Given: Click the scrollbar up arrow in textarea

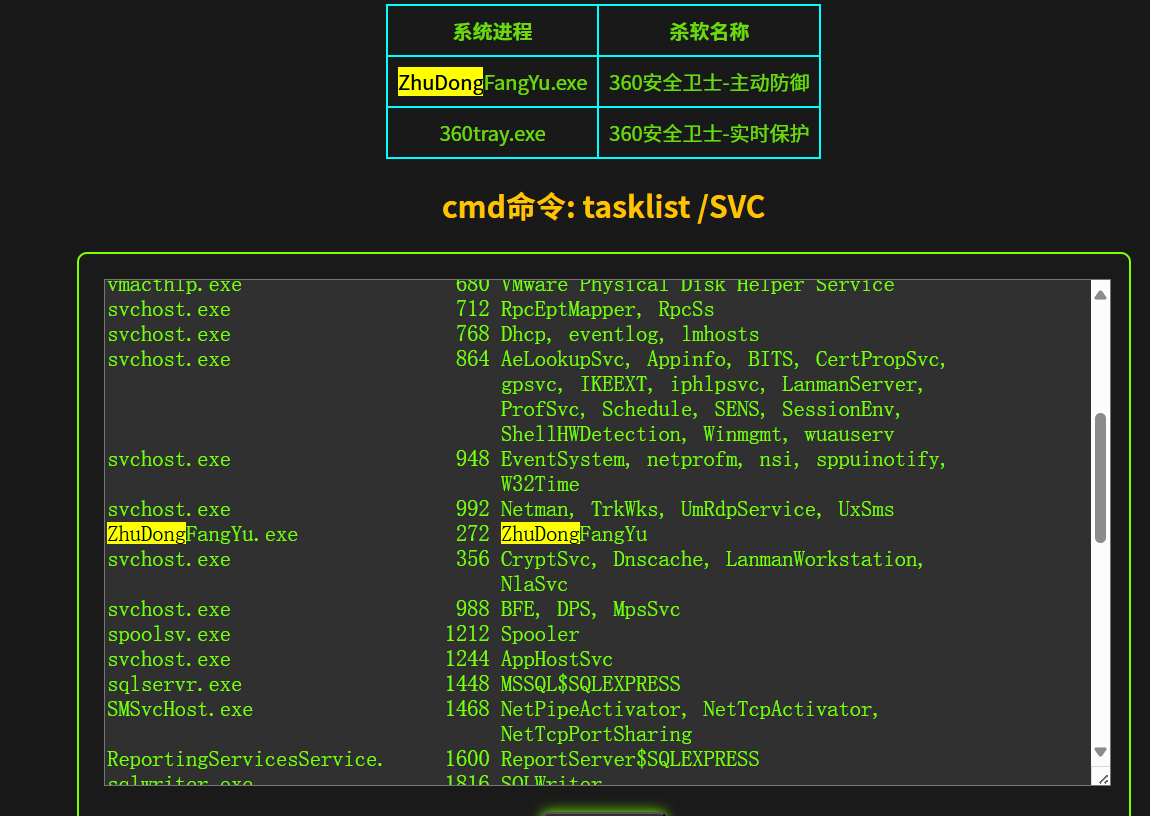Looking at the screenshot, I should 1100,295.
